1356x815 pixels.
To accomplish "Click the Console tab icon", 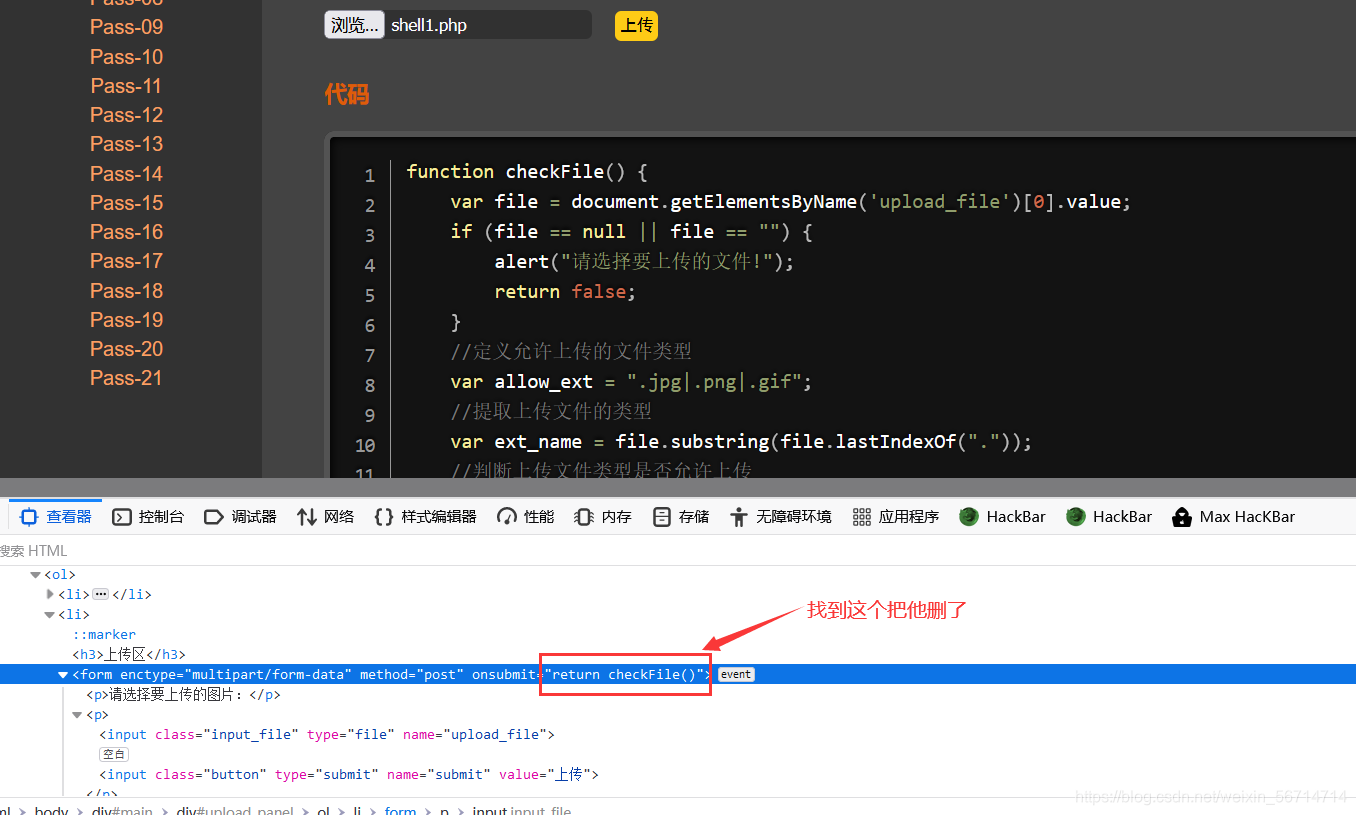I will 122,517.
